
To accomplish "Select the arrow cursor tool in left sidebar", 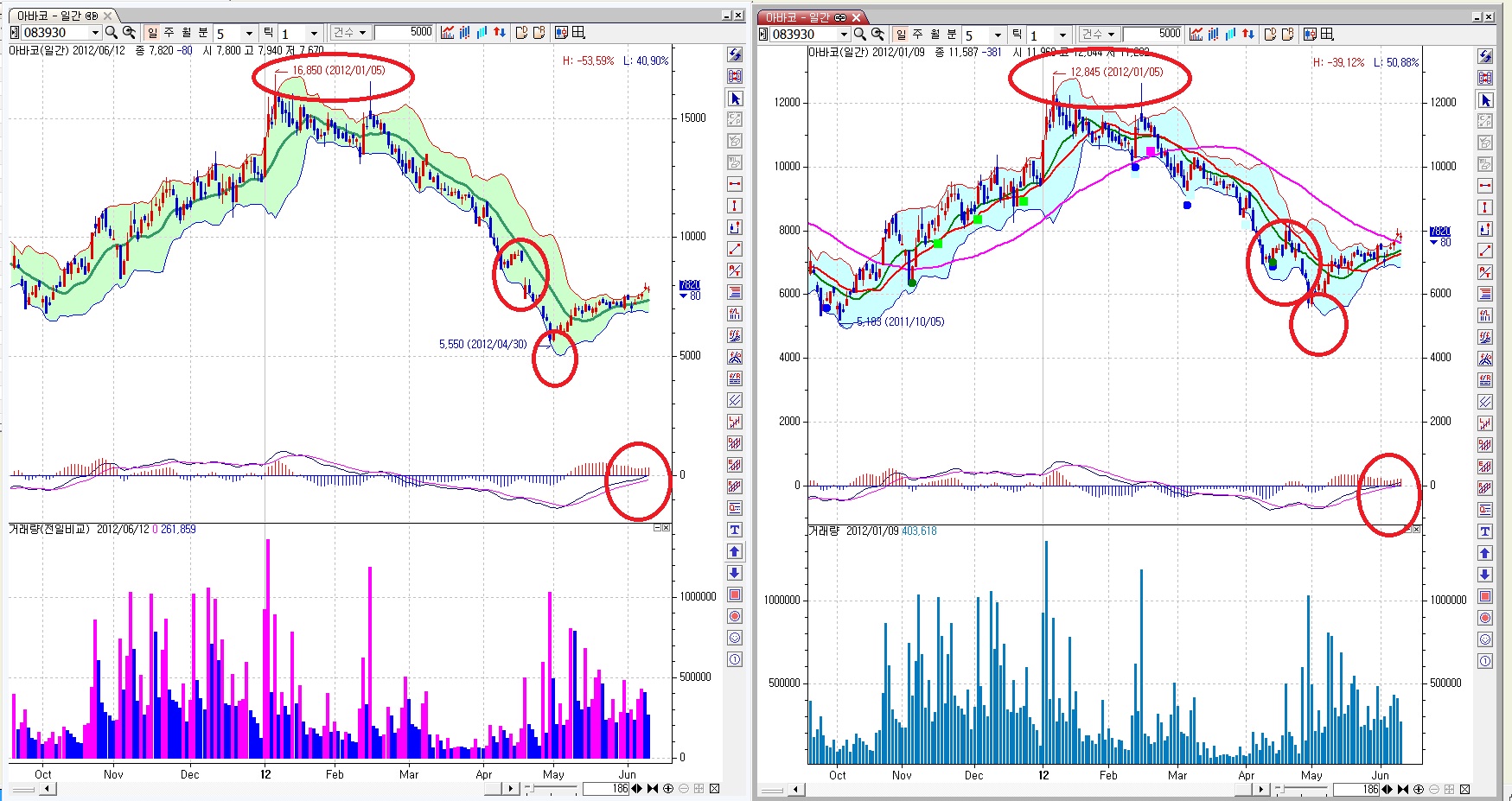I will (x=735, y=99).
